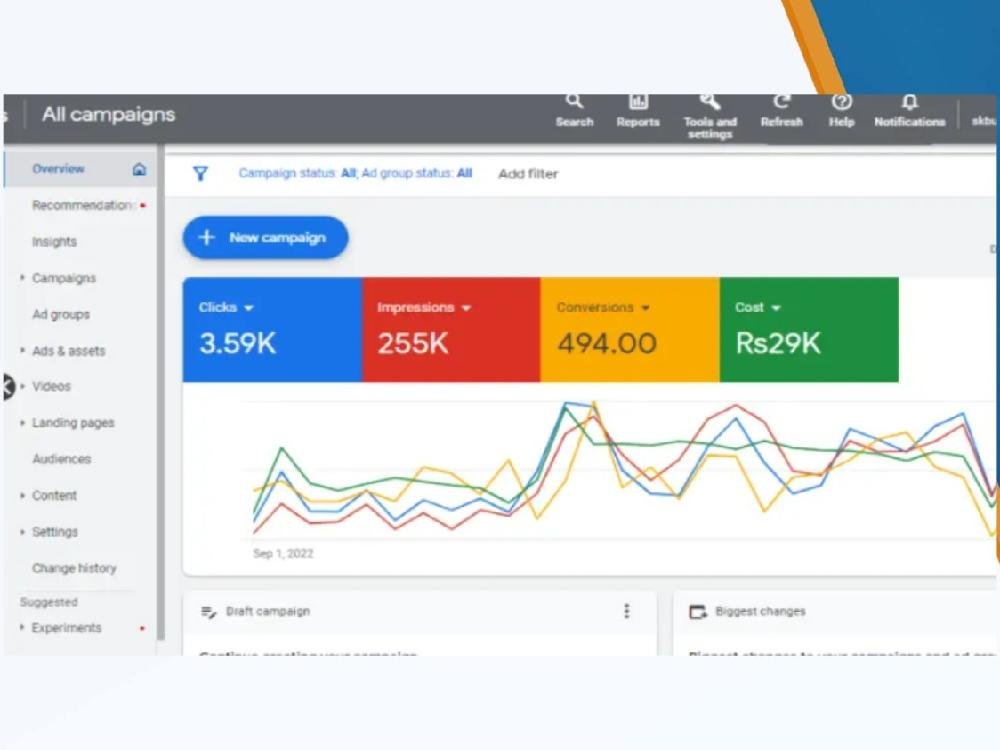The height and width of the screenshot is (750, 1000).
Task: Open Draft campaign three-dot menu
Action: click(x=627, y=611)
